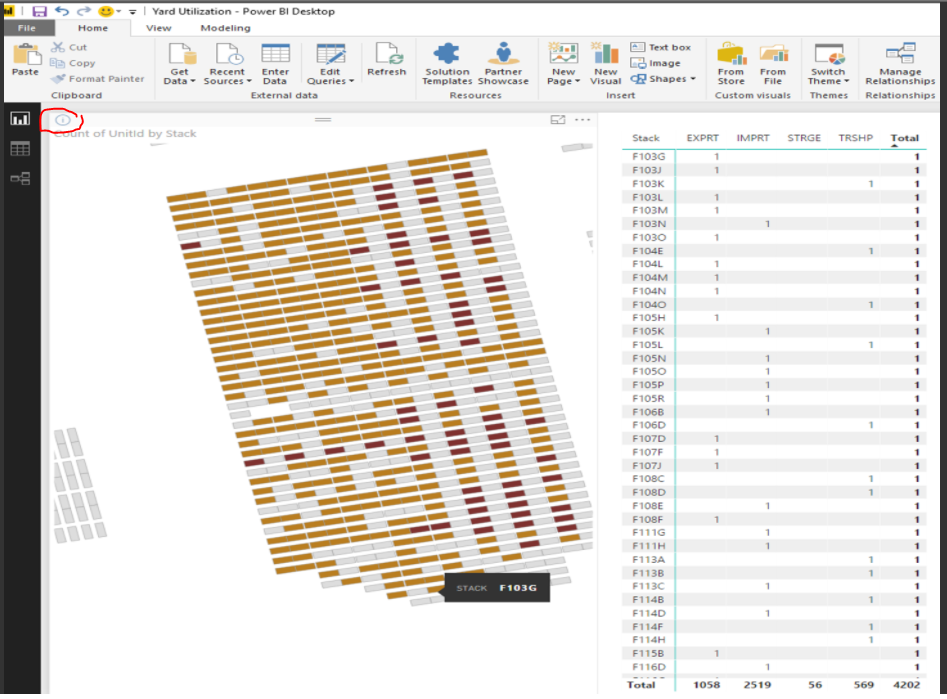Viewport: 947px width, 699px height.
Task: Select row F113A in the table
Action: click(774, 559)
